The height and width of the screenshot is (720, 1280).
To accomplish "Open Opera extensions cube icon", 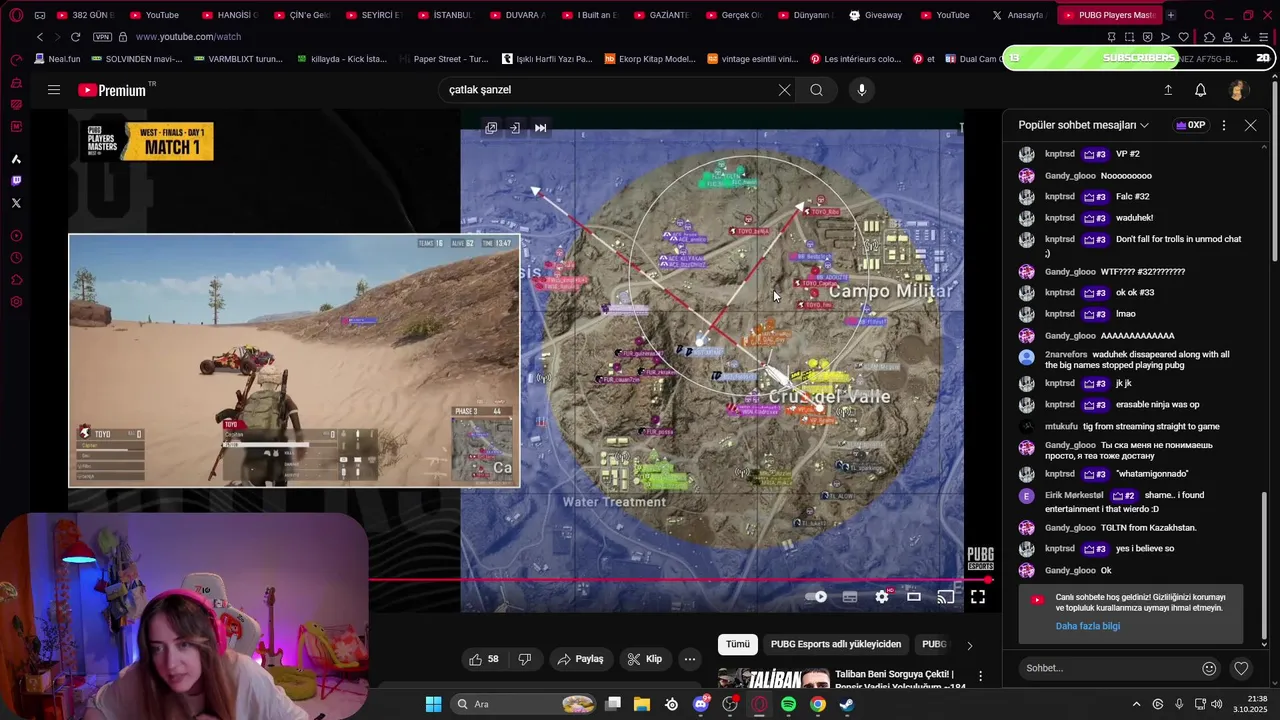I will pos(1210,37).
